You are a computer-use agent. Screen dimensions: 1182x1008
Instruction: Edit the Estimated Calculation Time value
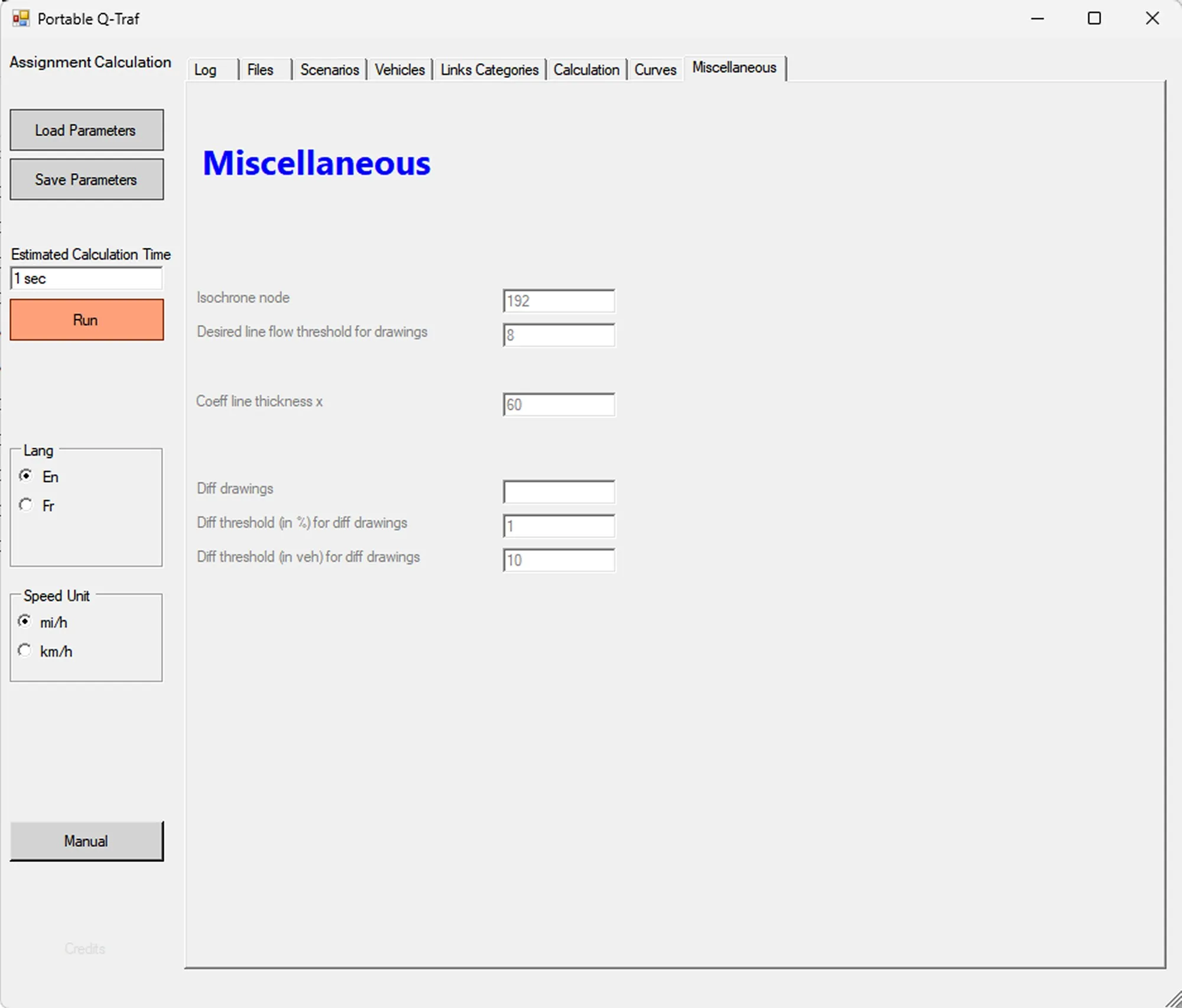86,278
